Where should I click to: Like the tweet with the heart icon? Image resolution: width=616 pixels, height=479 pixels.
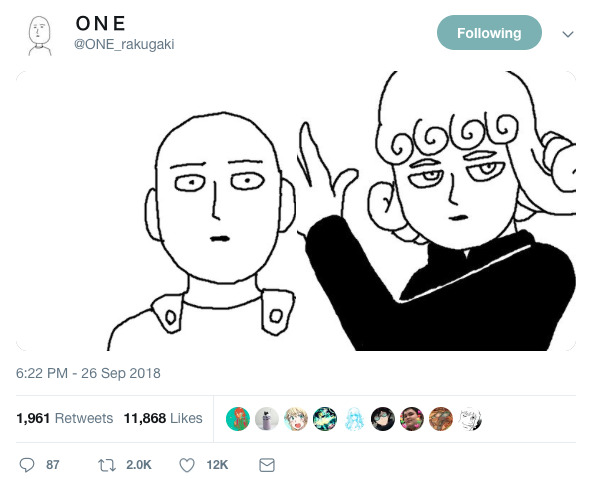[187, 465]
